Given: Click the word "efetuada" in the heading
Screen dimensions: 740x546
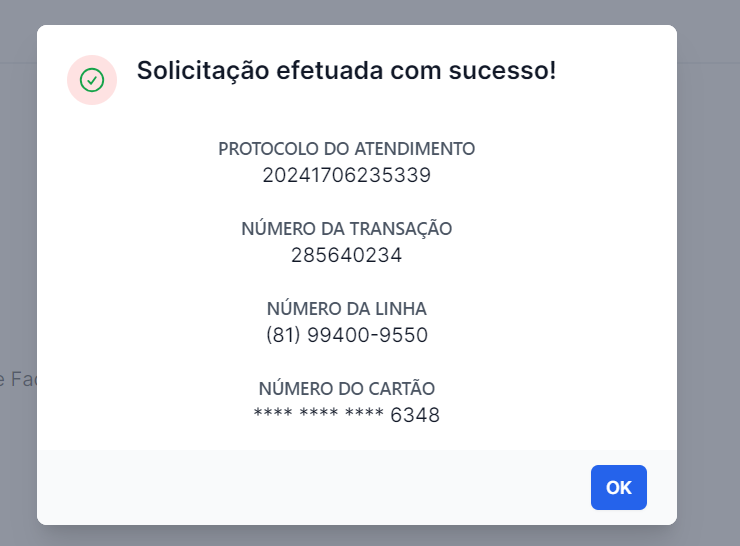Looking at the screenshot, I should pyautogui.click(x=329, y=71).
